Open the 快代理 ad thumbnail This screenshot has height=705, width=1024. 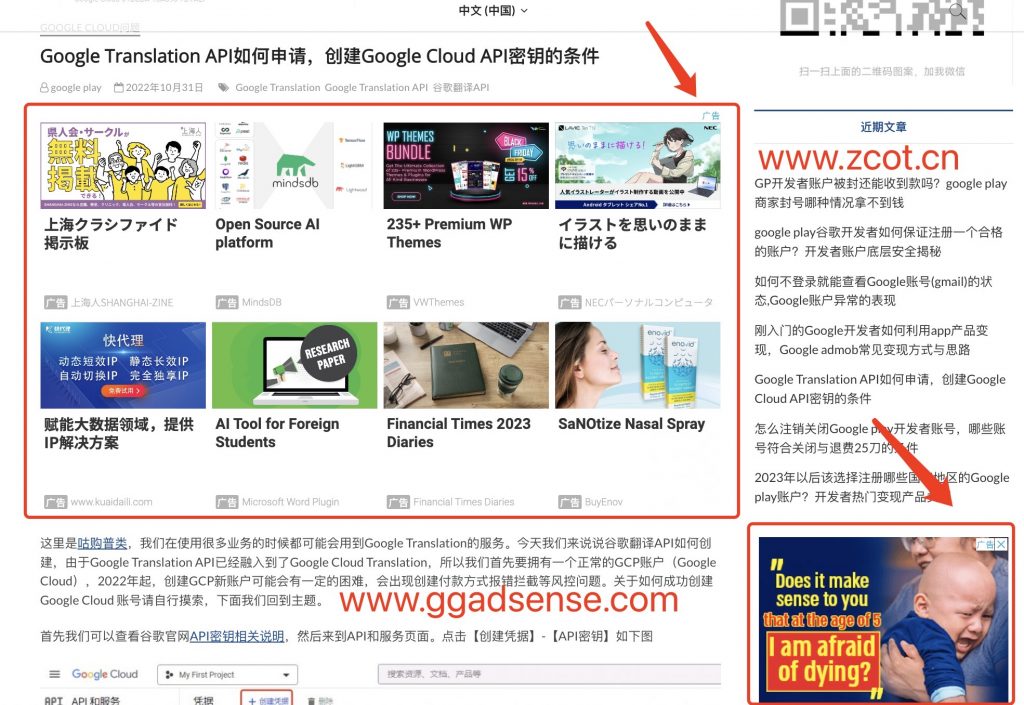pos(123,365)
